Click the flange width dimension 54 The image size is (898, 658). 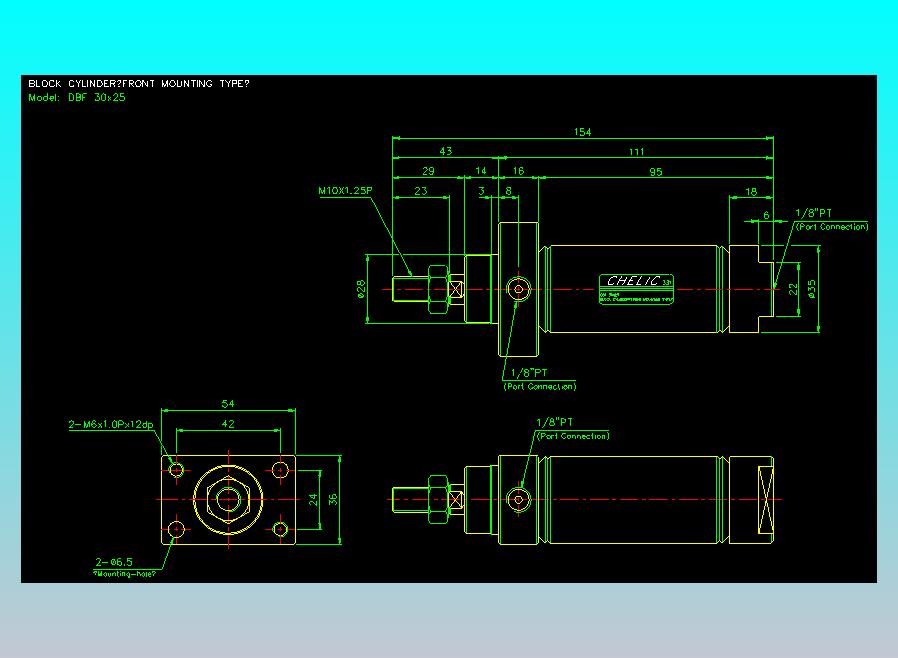228,404
